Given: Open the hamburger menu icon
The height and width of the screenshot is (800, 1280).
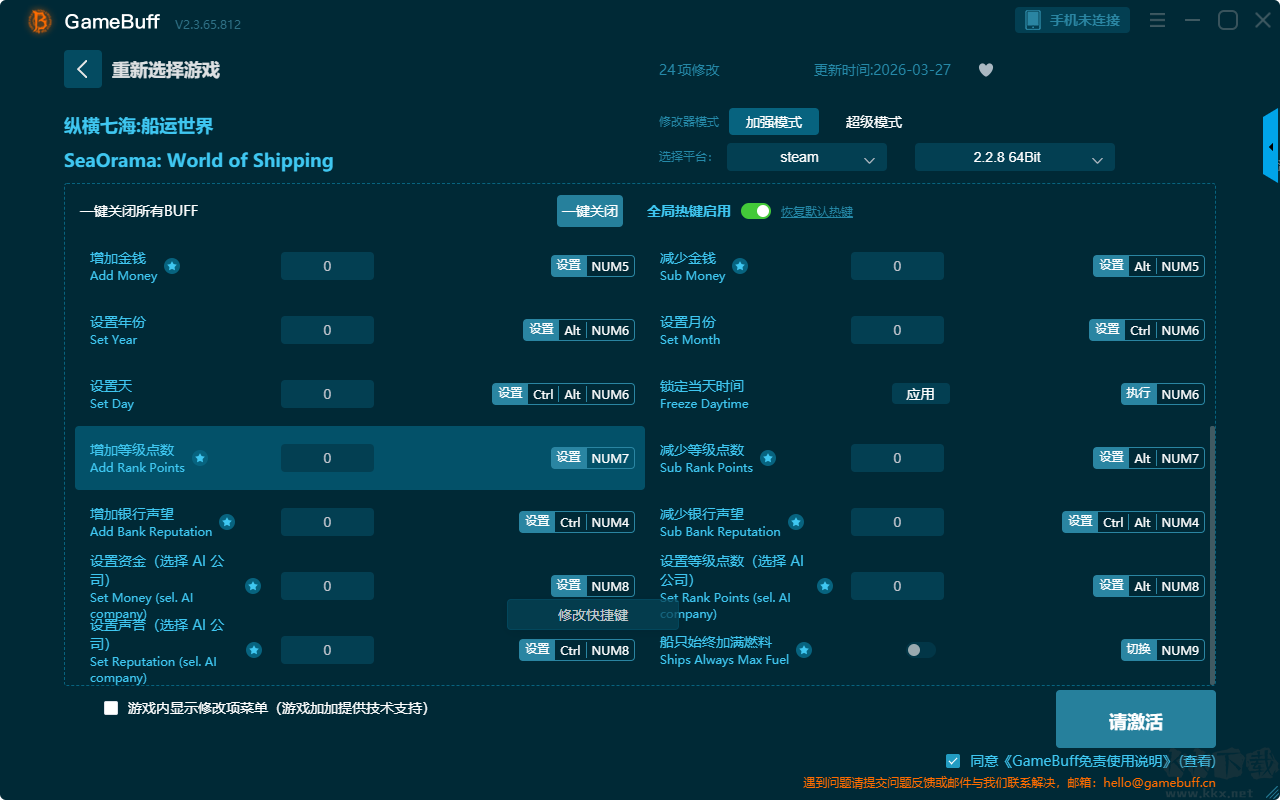Looking at the screenshot, I should pyautogui.click(x=1157, y=20).
